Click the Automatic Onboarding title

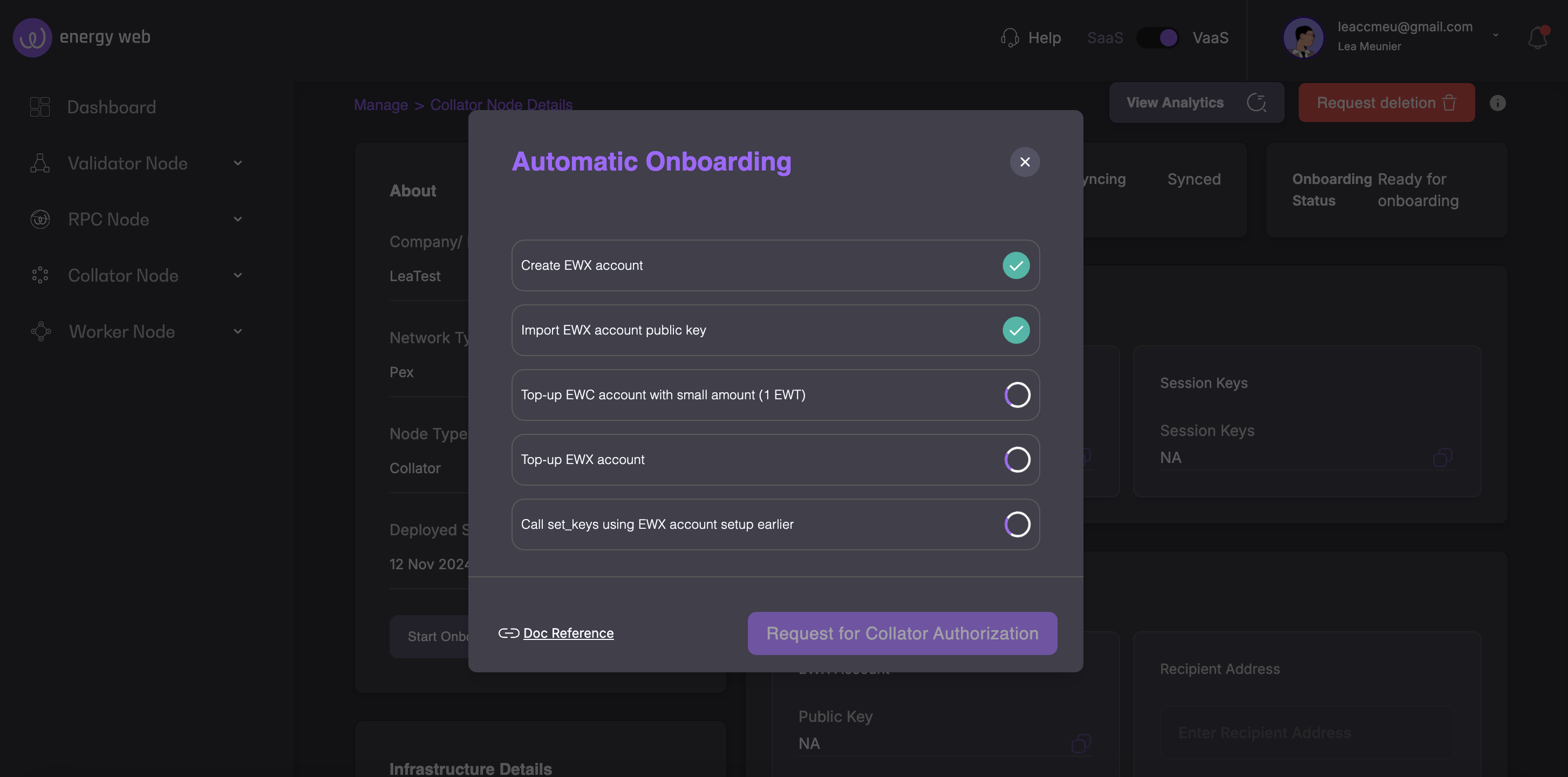(x=651, y=161)
